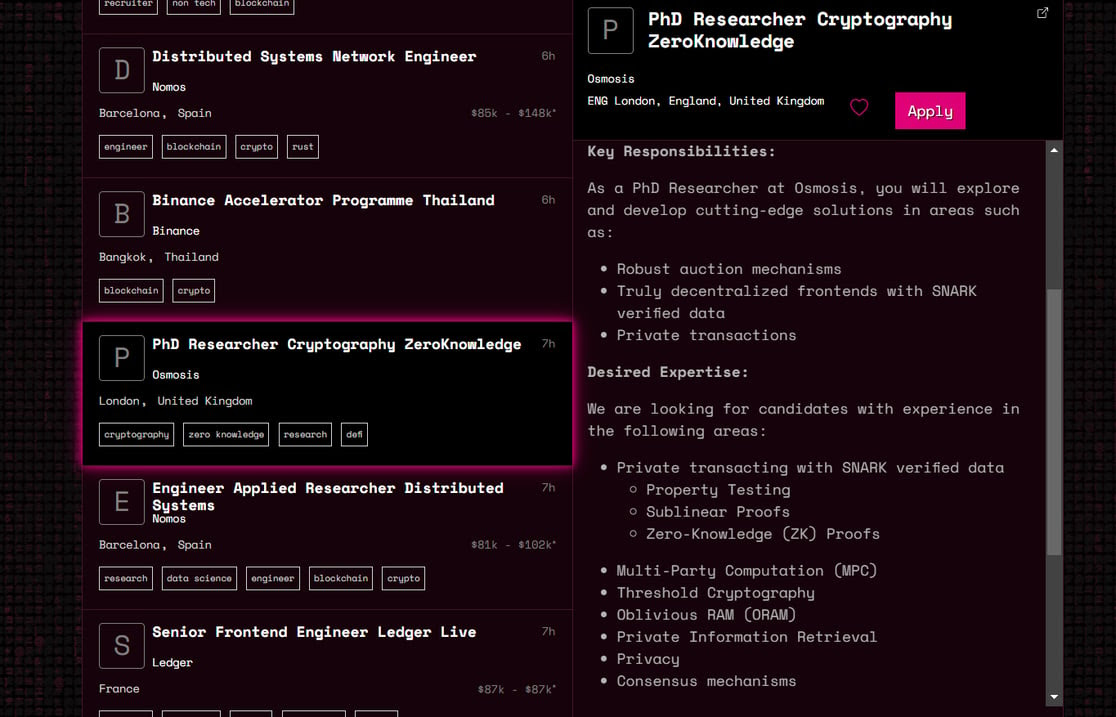Viewport: 1116px width, 717px height.
Task: Click the Ledger 'S' company logo
Action: (x=122, y=645)
